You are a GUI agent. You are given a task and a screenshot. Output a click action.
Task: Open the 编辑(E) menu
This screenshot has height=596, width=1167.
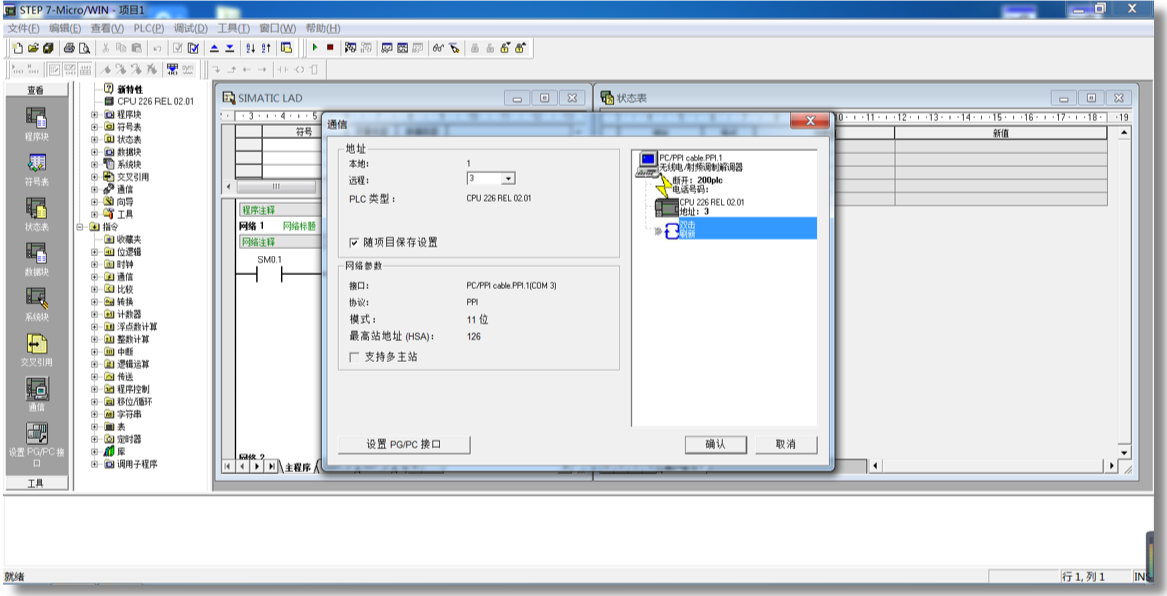(x=65, y=28)
